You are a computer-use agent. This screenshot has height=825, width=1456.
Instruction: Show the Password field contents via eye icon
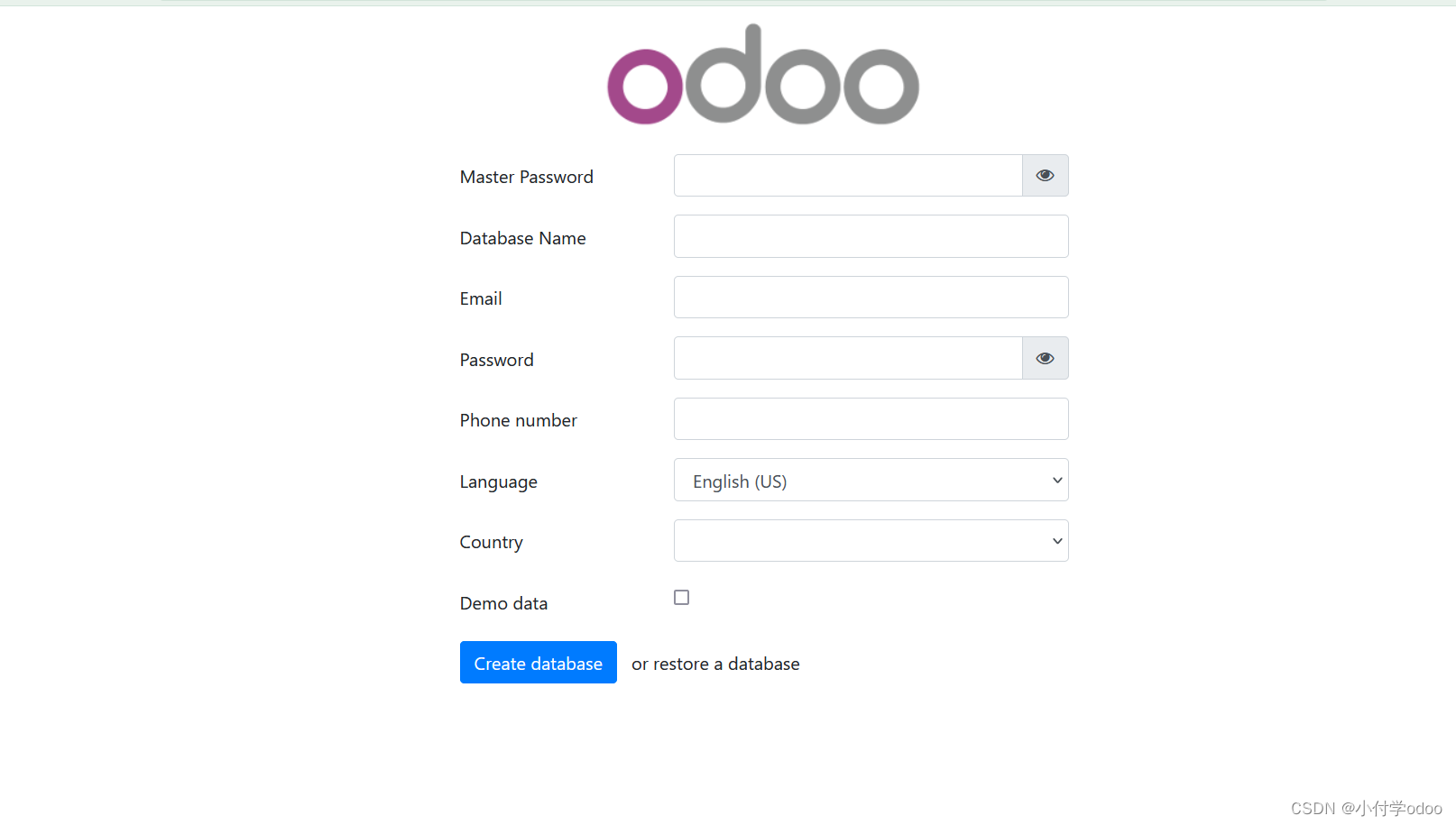(1045, 358)
